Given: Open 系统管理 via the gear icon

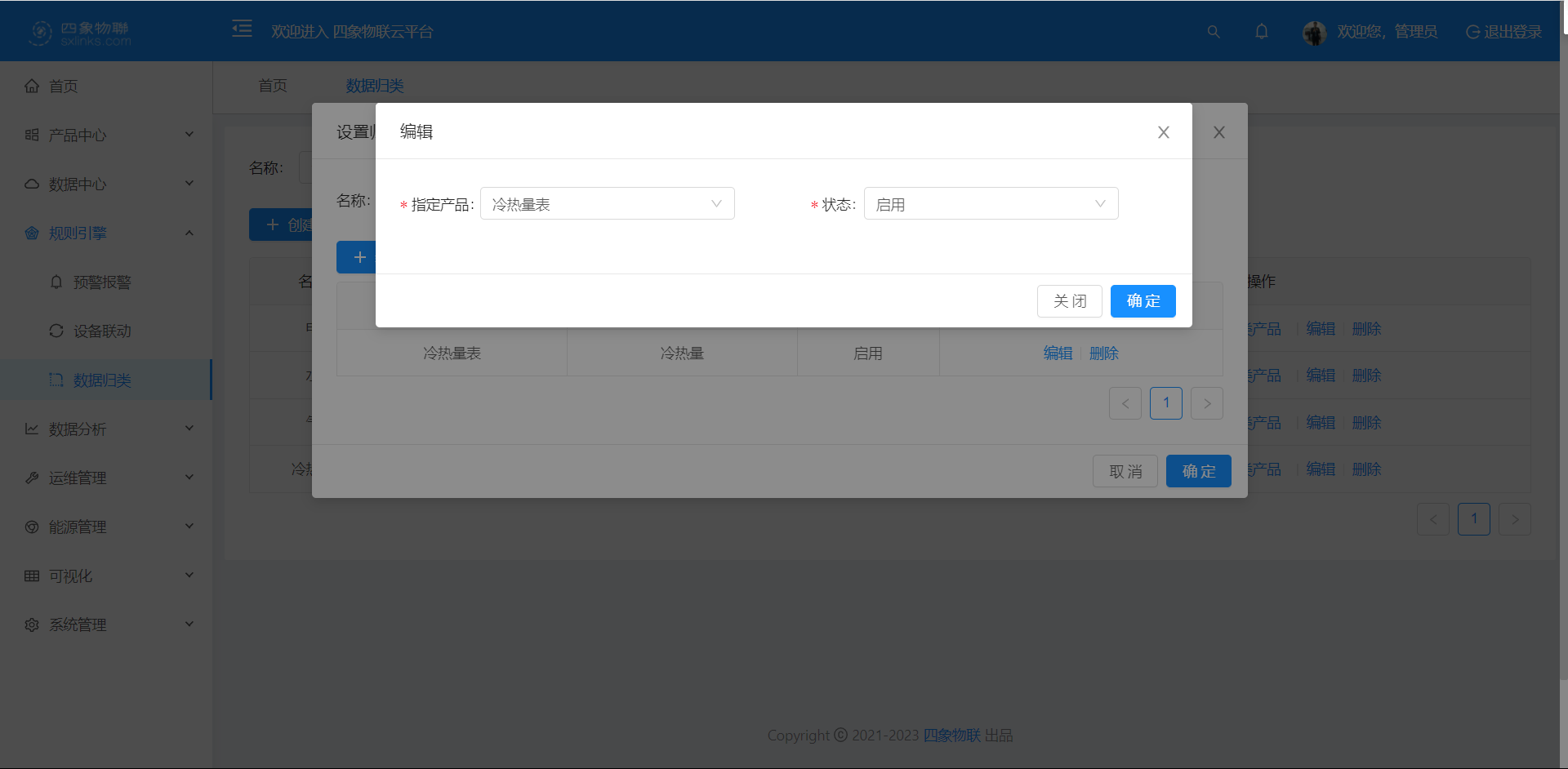Looking at the screenshot, I should pyautogui.click(x=31, y=624).
